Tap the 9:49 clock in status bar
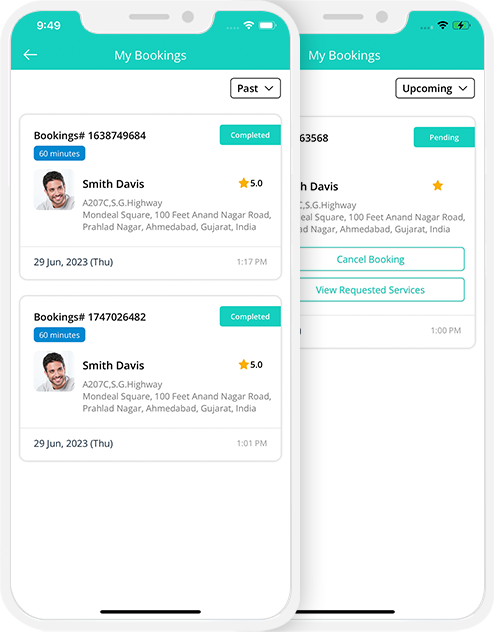494x632 pixels. (48, 25)
